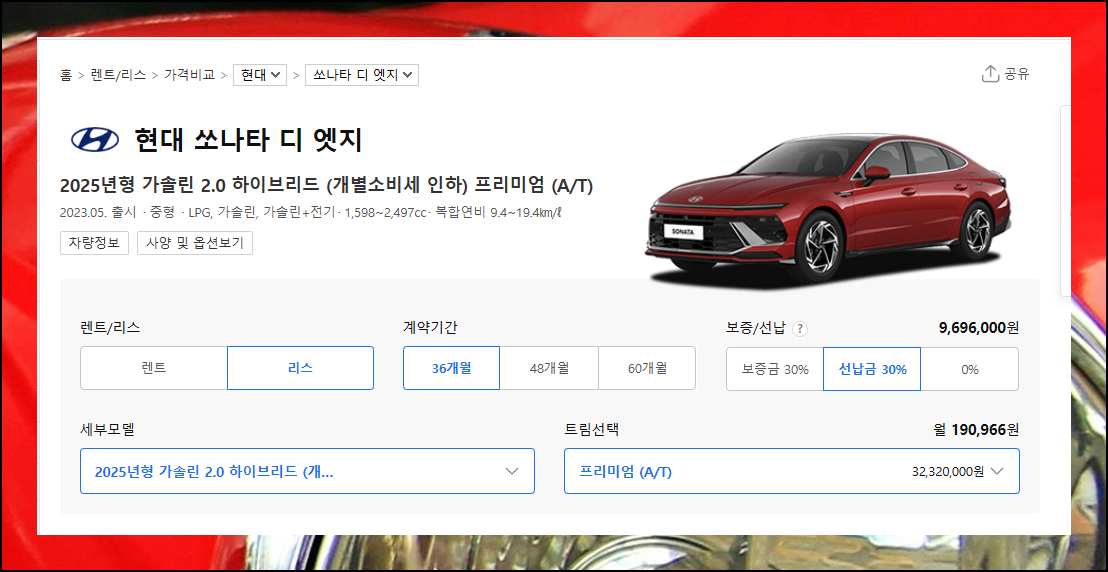The image size is (1108, 572).
Task: Select the 0% deposit option
Action: pos(970,369)
